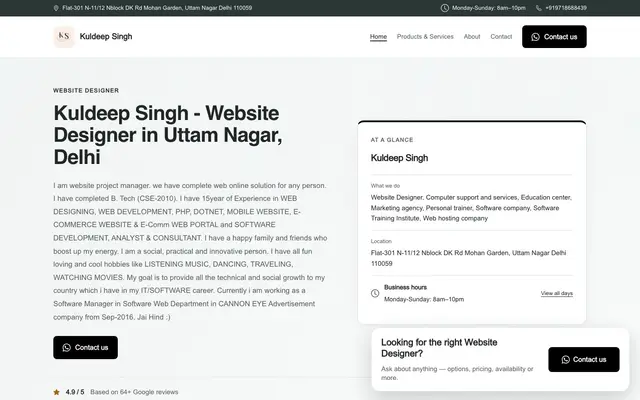Click the clock icon in top bar
The image size is (640, 400).
pyautogui.click(x=444, y=8)
